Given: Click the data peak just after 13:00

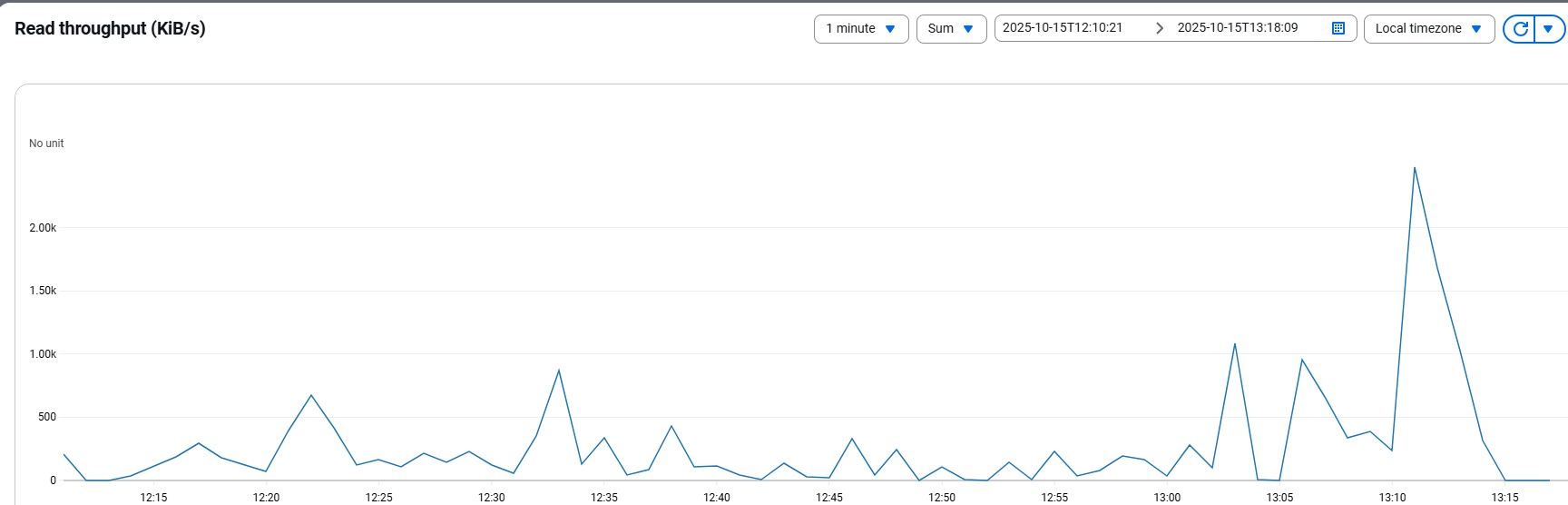Looking at the screenshot, I should 1190,445.
